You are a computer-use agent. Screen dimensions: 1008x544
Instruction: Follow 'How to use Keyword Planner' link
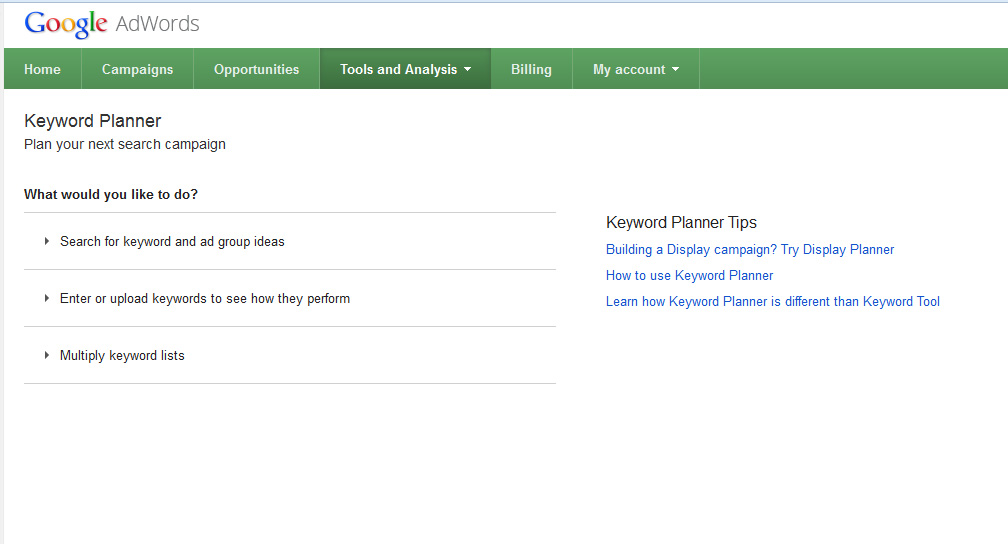(x=689, y=275)
